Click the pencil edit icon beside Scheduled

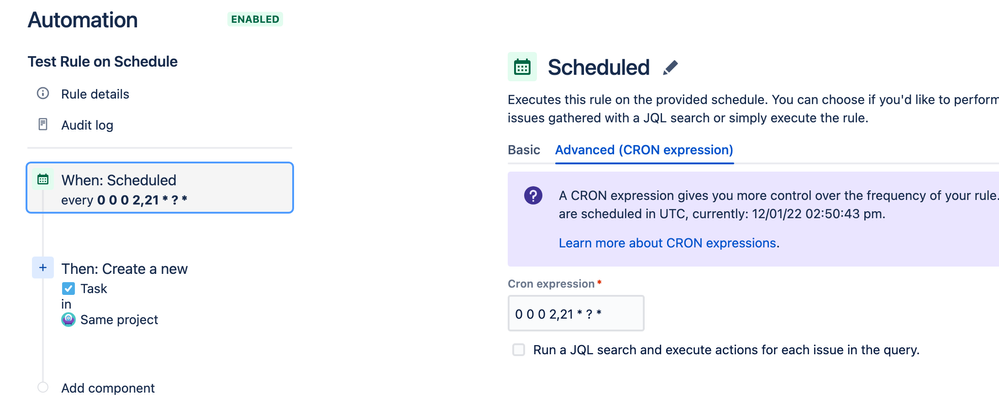click(670, 67)
